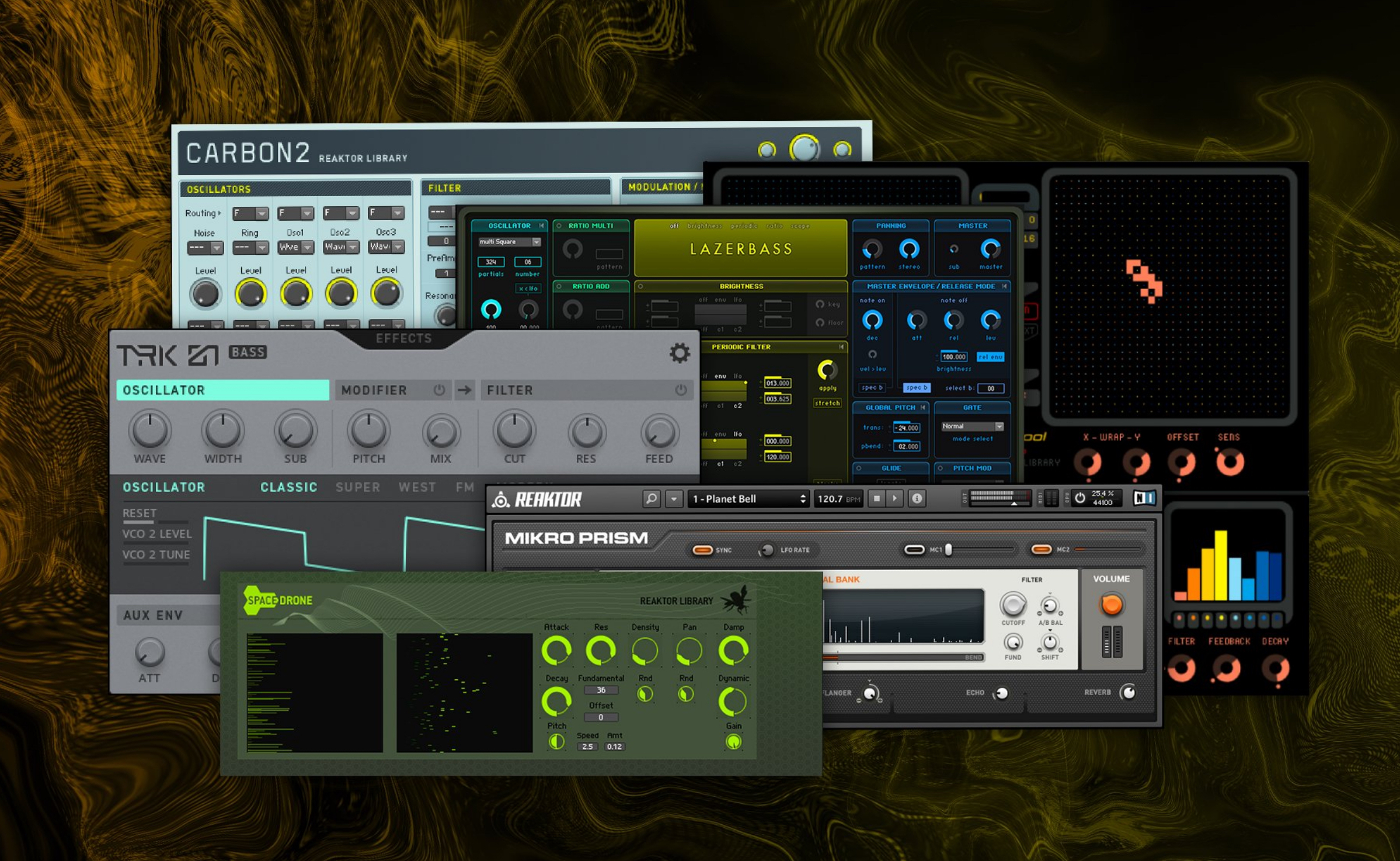Viewport: 1400px width, 861px height.
Task: Click the Space Drone Attack knob
Action: 556,651
